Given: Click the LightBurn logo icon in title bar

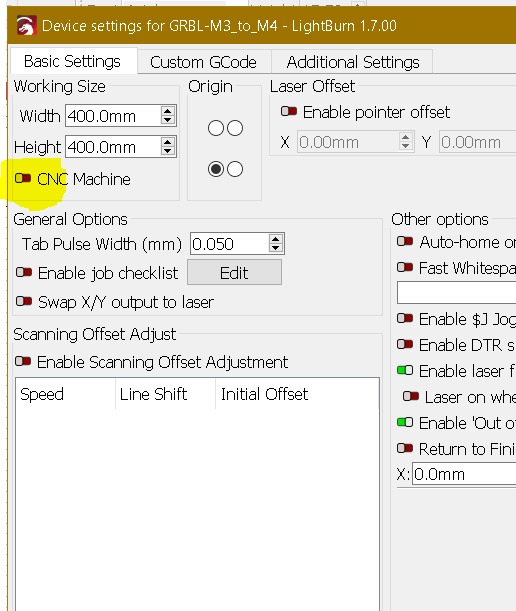Looking at the screenshot, I should (x=27, y=26).
